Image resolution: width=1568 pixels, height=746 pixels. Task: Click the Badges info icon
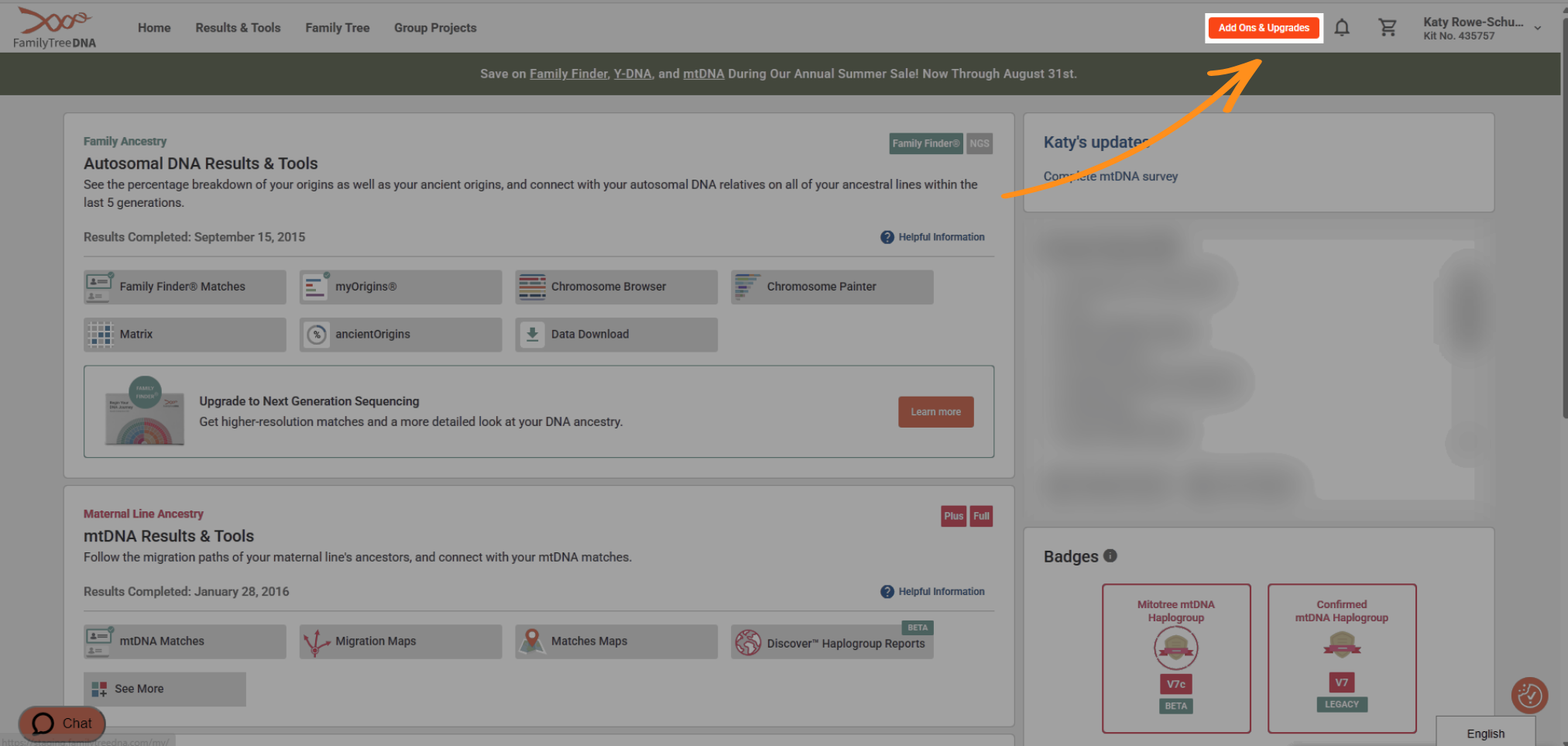[x=1110, y=555]
